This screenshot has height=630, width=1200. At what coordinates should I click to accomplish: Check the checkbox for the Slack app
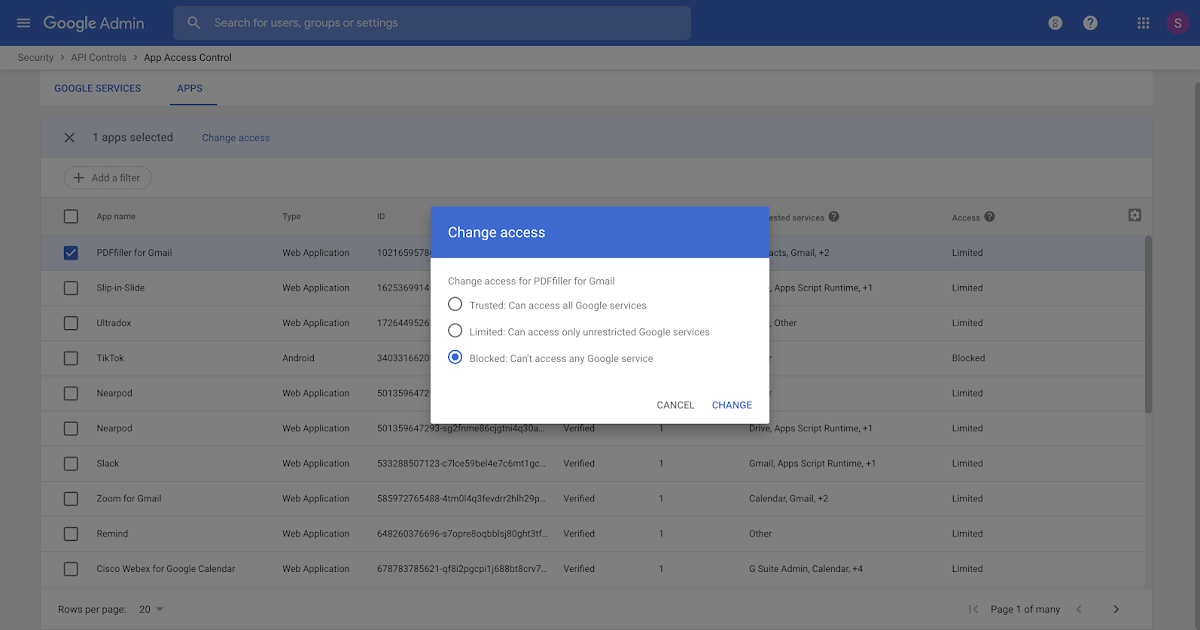pos(71,463)
